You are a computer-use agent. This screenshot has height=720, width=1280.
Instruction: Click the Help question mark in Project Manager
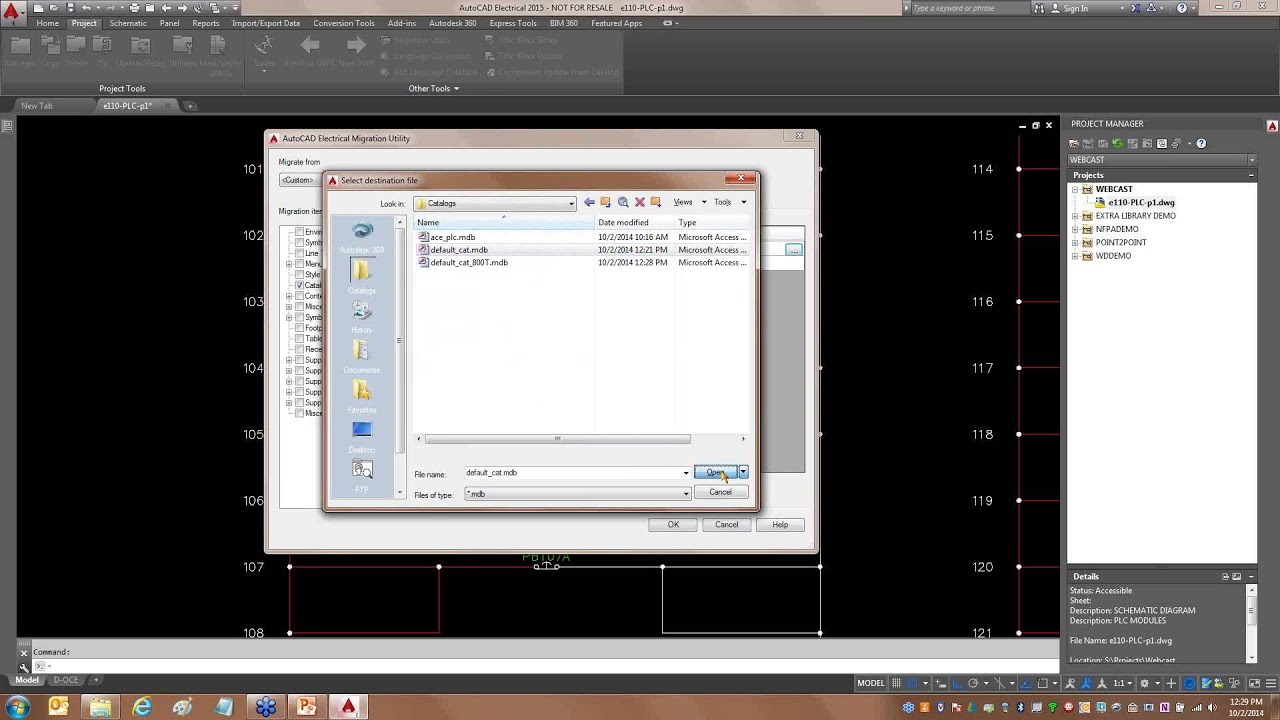tap(1201, 144)
